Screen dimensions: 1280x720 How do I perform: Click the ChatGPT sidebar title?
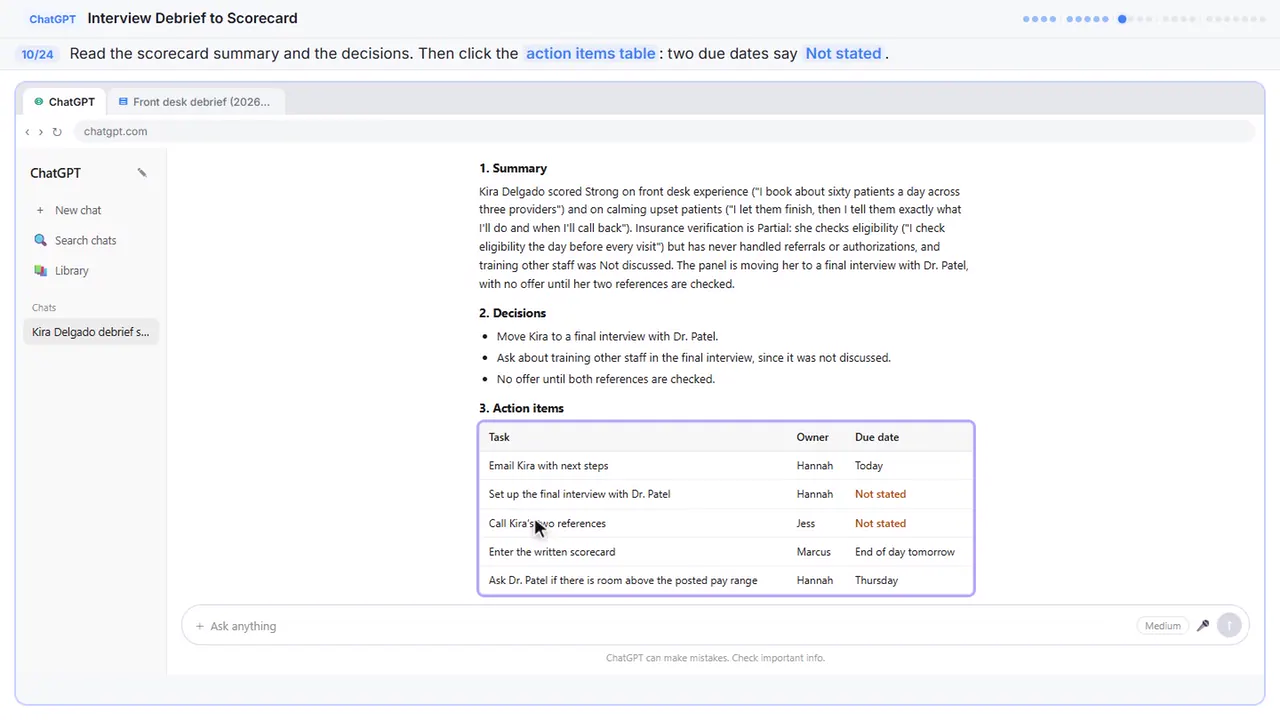tap(55, 173)
